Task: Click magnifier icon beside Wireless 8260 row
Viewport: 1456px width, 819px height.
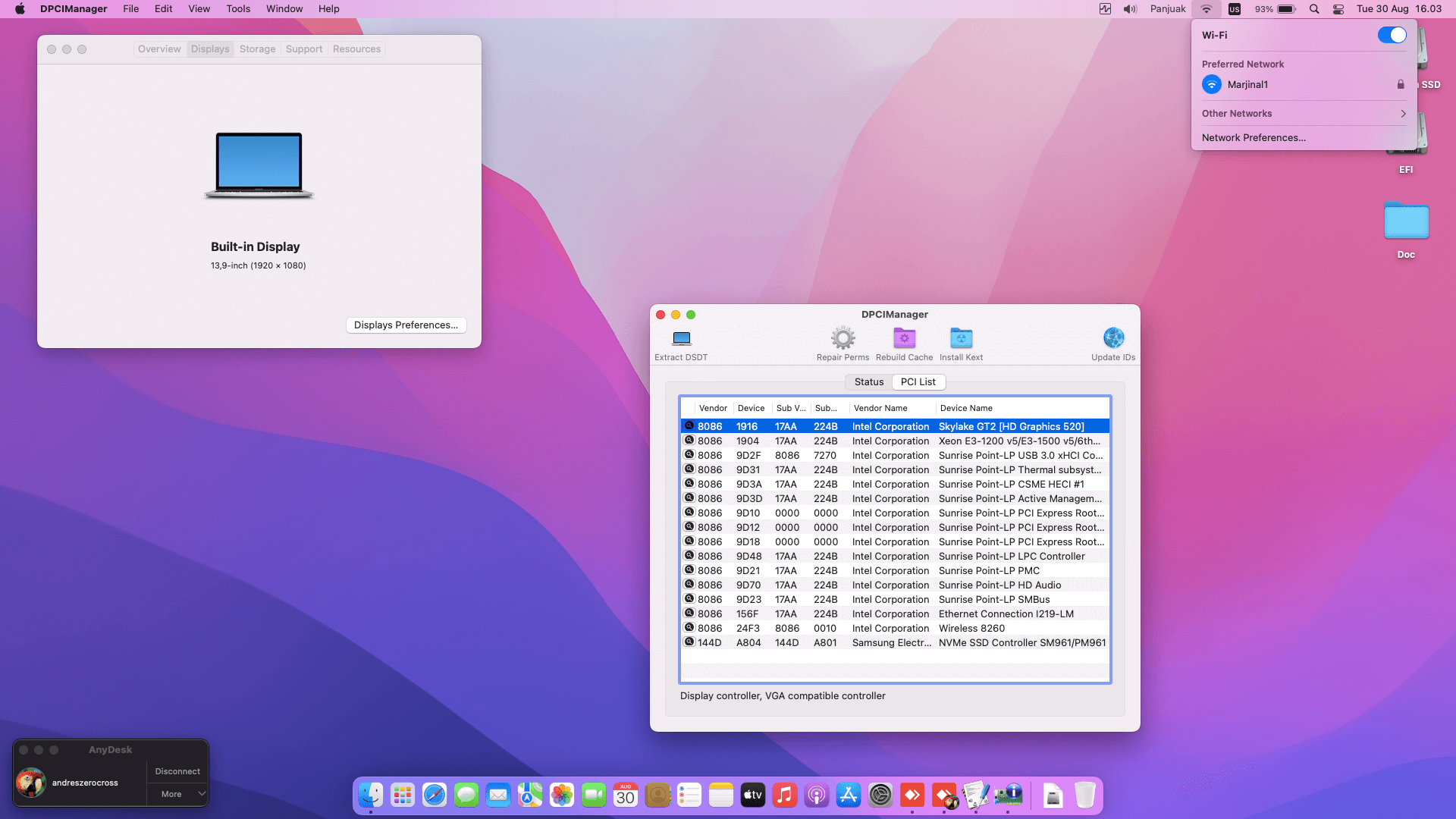Action: pyautogui.click(x=689, y=628)
